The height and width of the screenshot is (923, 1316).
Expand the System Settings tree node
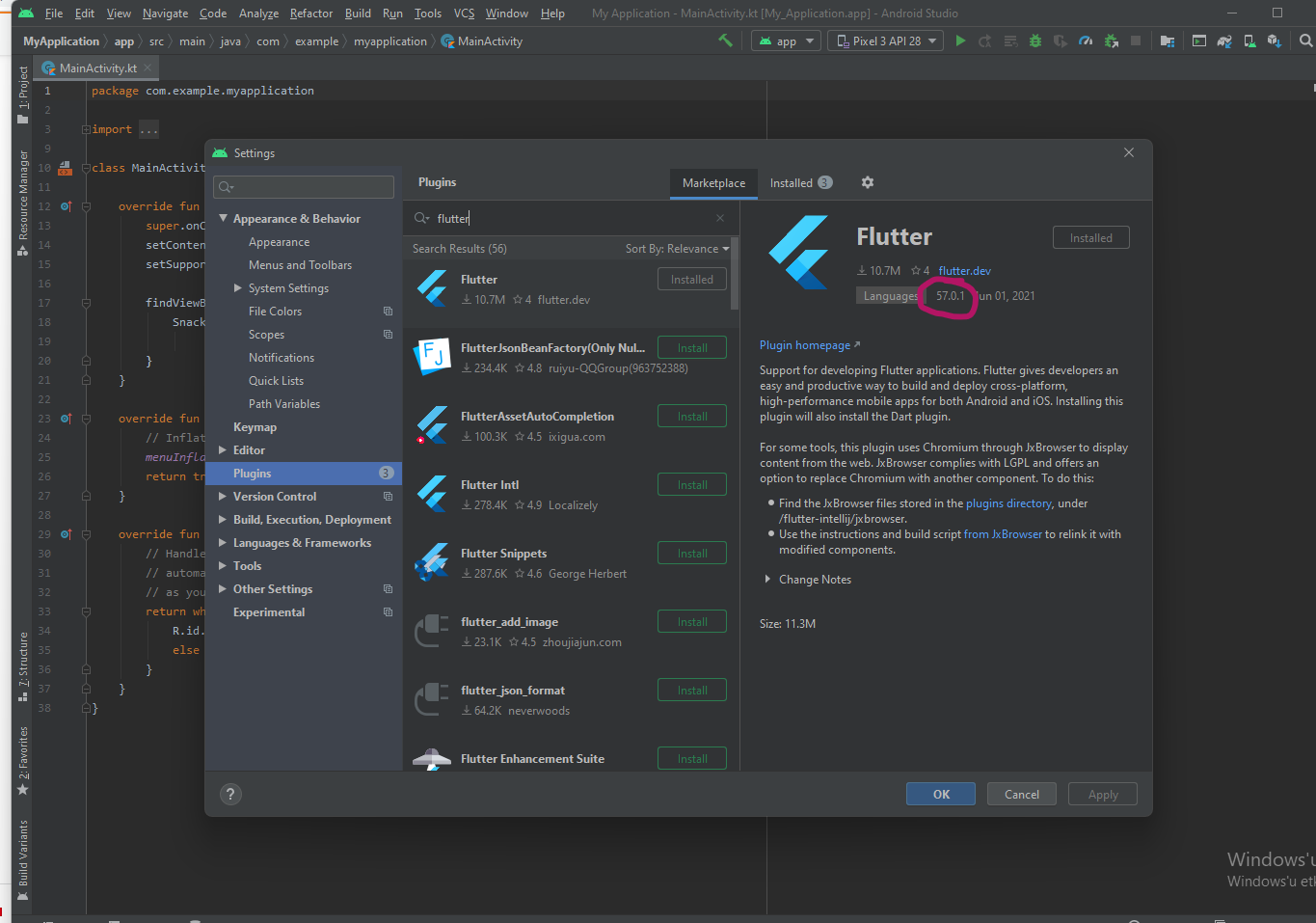coord(238,288)
